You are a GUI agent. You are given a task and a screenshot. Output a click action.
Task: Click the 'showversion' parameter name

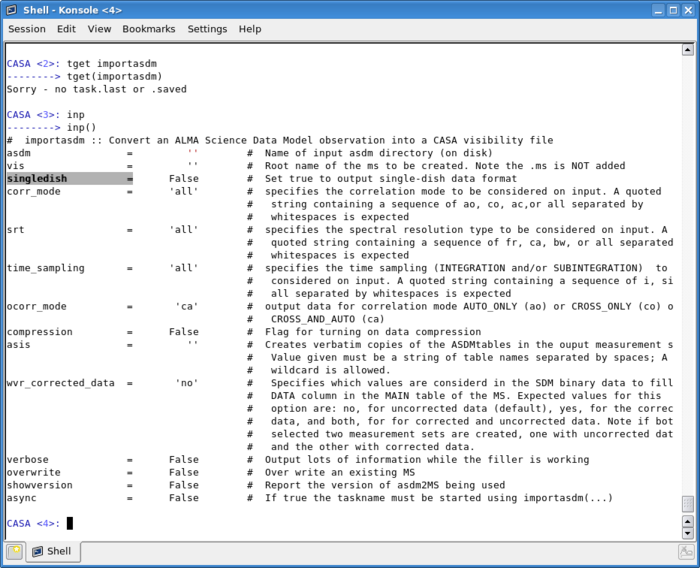tap(40, 485)
